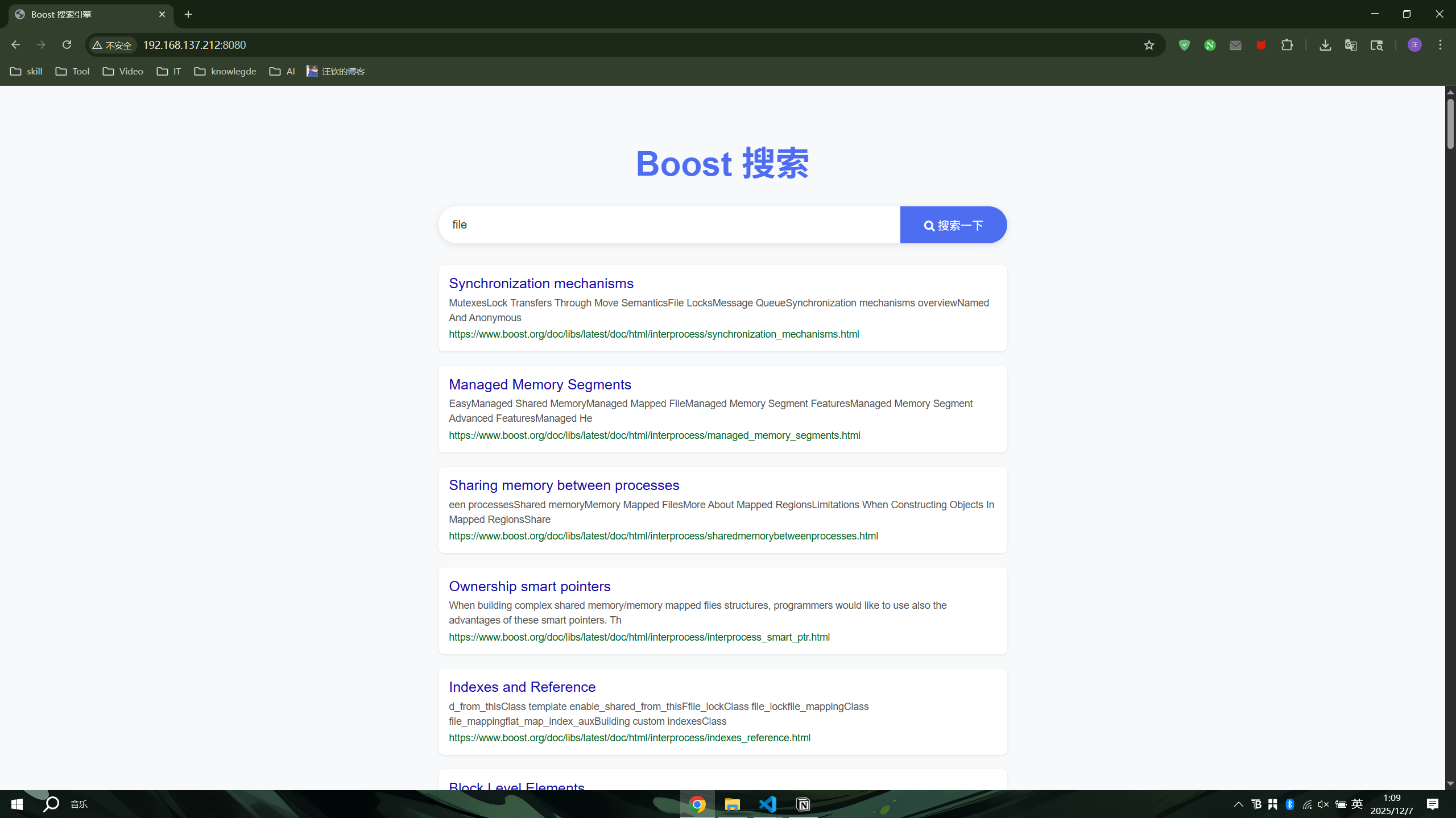Open the green shield extension icon
Screen dimensions: 1456x818
point(1184,45)
